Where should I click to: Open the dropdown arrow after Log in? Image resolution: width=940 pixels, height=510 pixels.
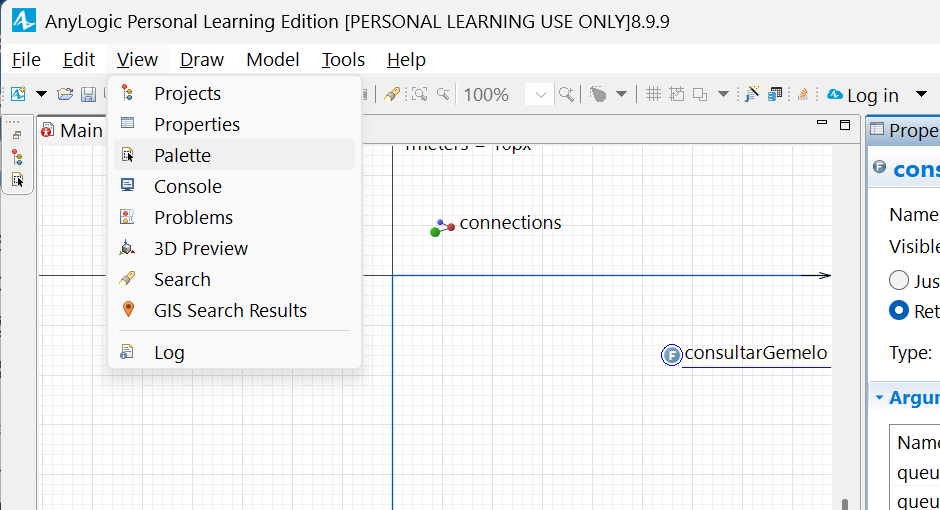tap(922, 94)
